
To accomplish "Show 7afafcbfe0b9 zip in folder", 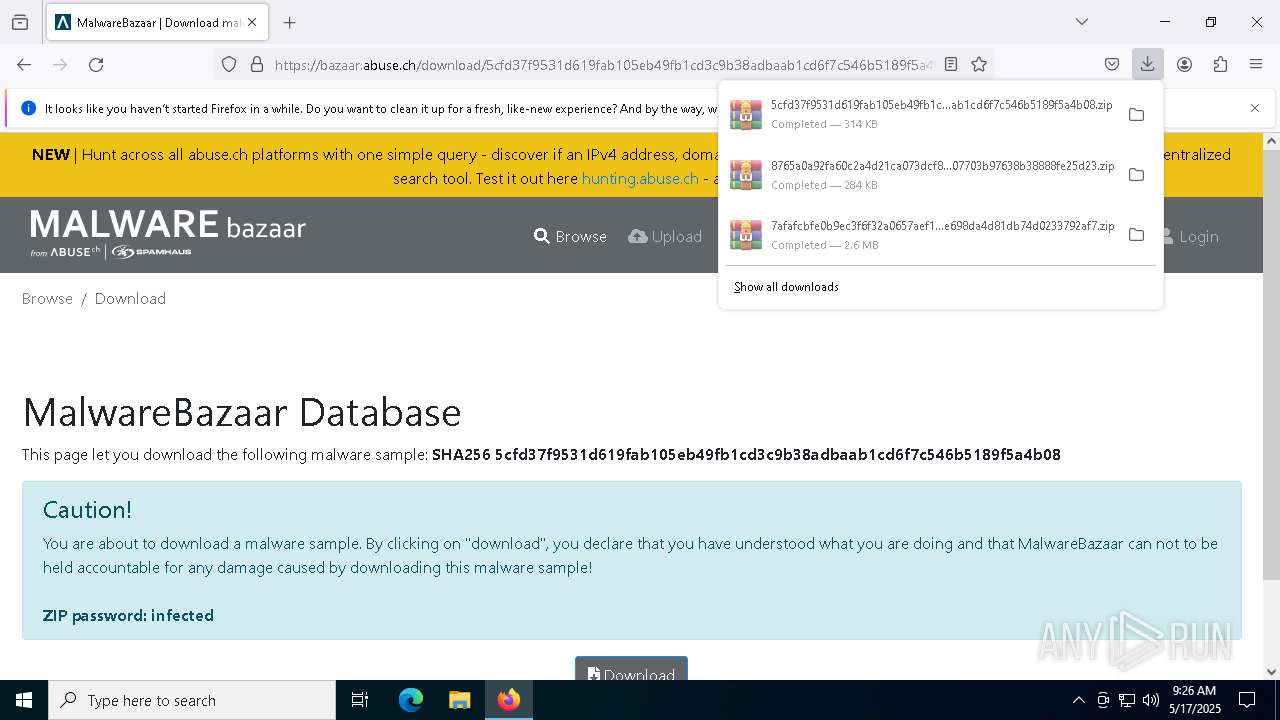I will 1136,234.
